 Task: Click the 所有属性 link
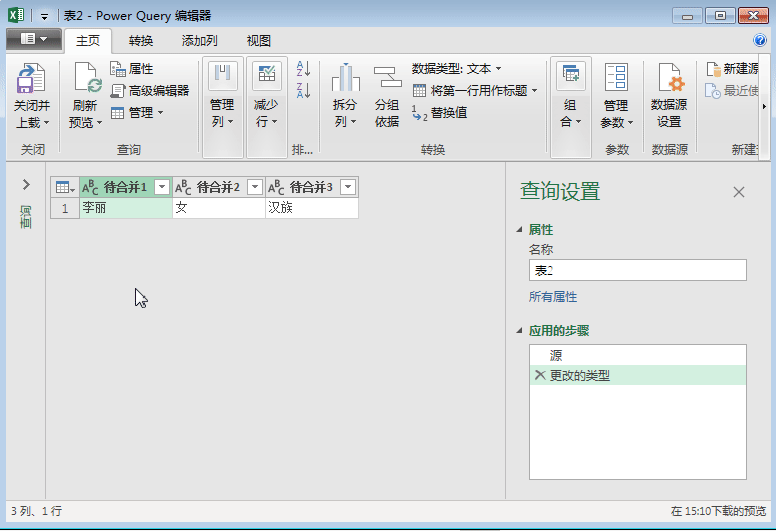tap(552, 297)
